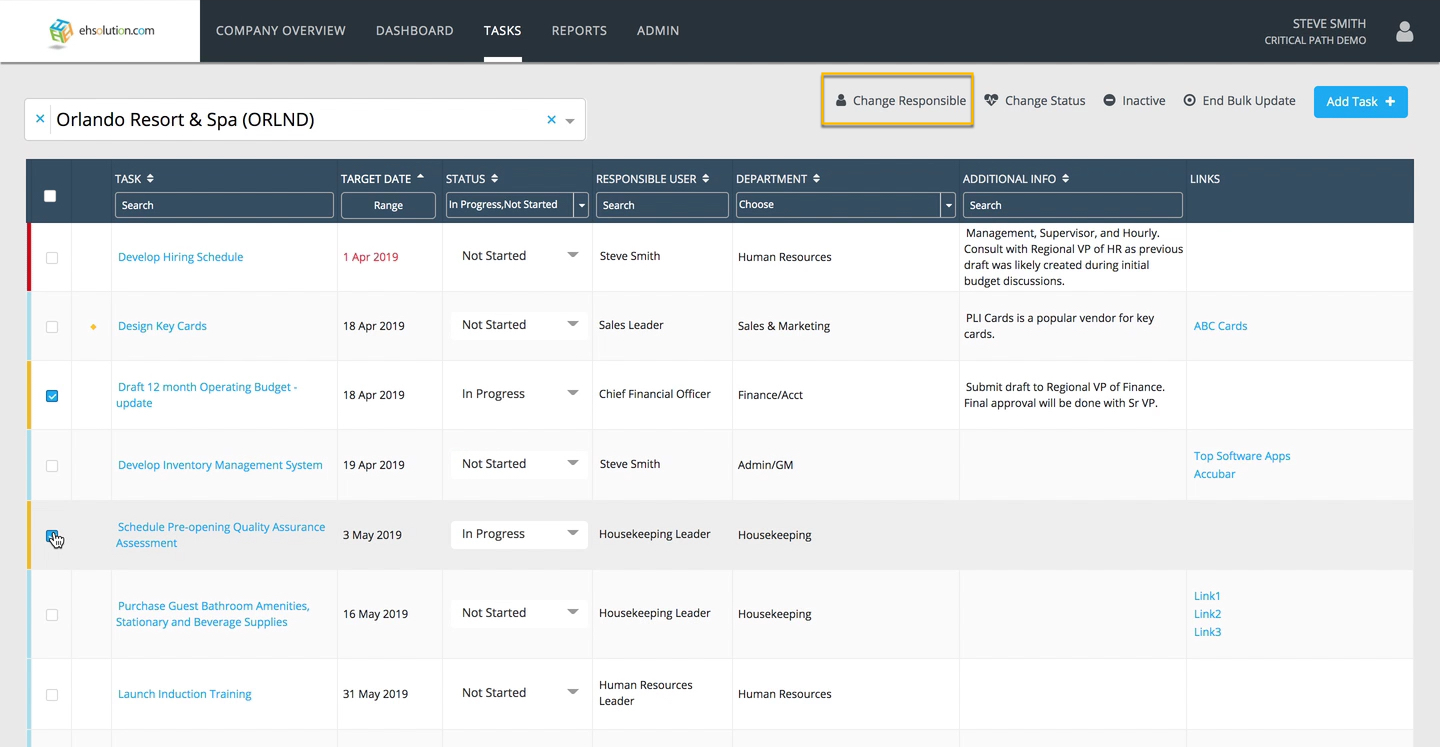Expand the Orlando Resort & Spa facility dropdown arrow

(x=570, y=121)
